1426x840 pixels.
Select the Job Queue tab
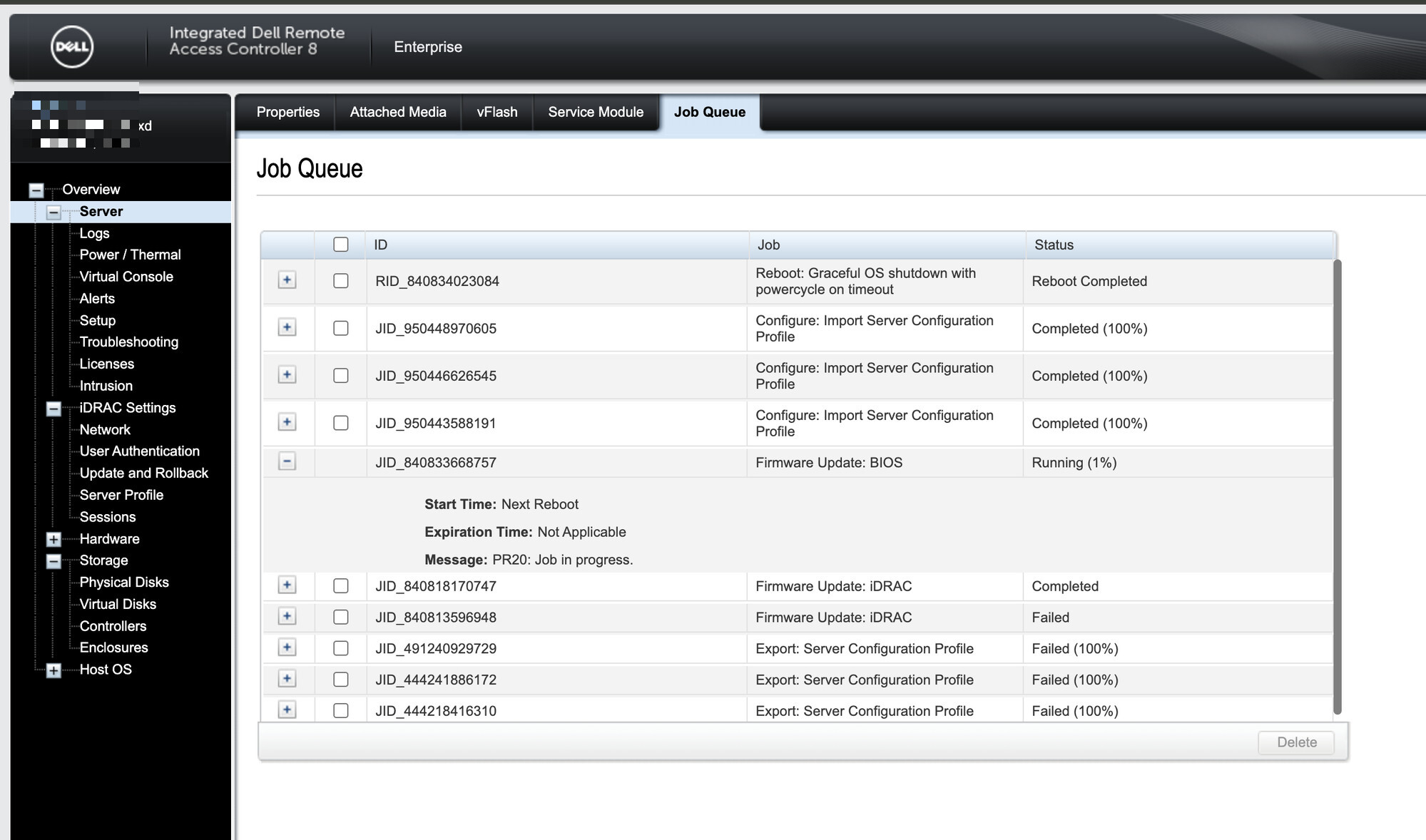point(710,112)
